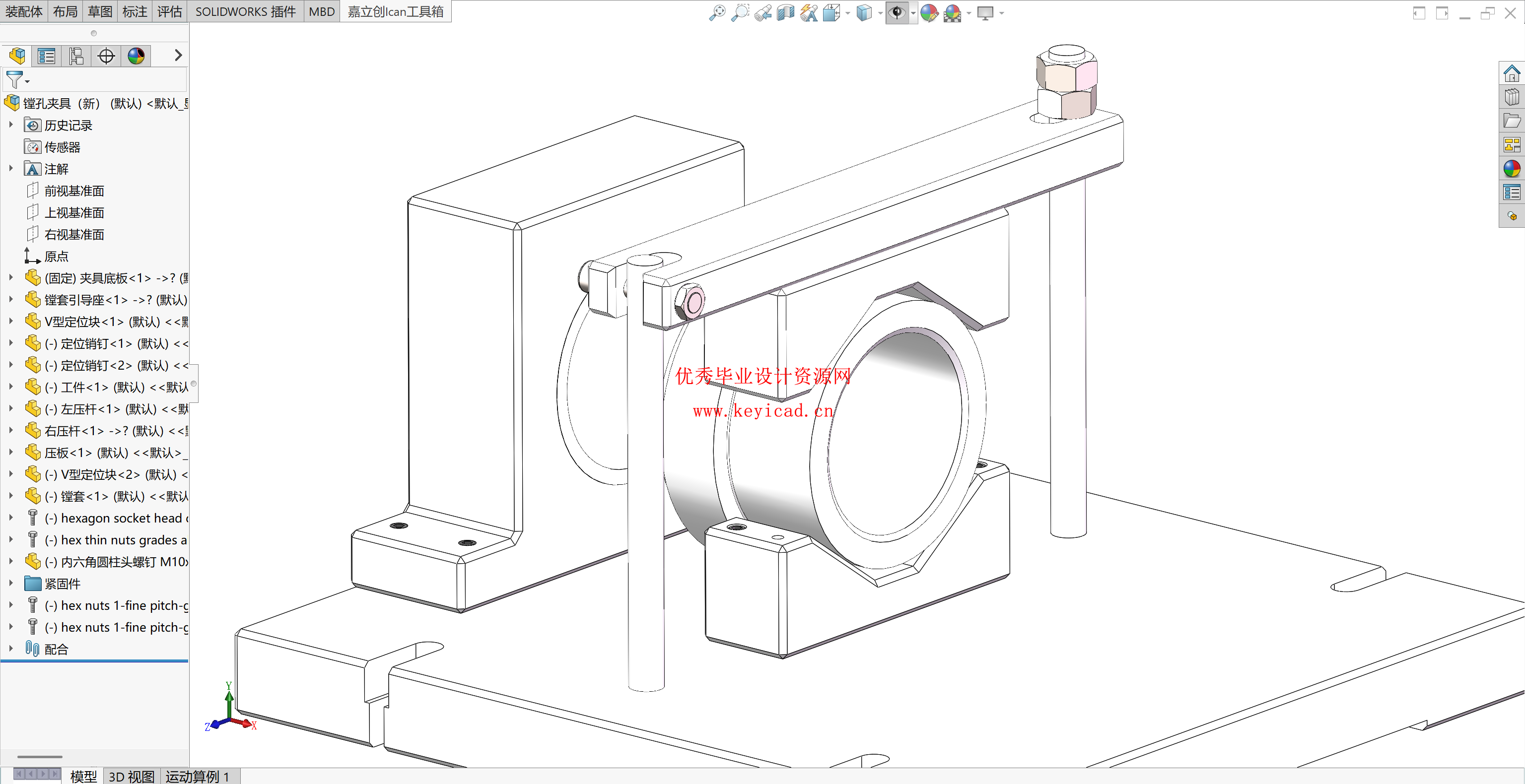Open the Hide/Show Items dropdown arrow
The width and height of the screenshot is (1525, 784).
coord(913,13)
